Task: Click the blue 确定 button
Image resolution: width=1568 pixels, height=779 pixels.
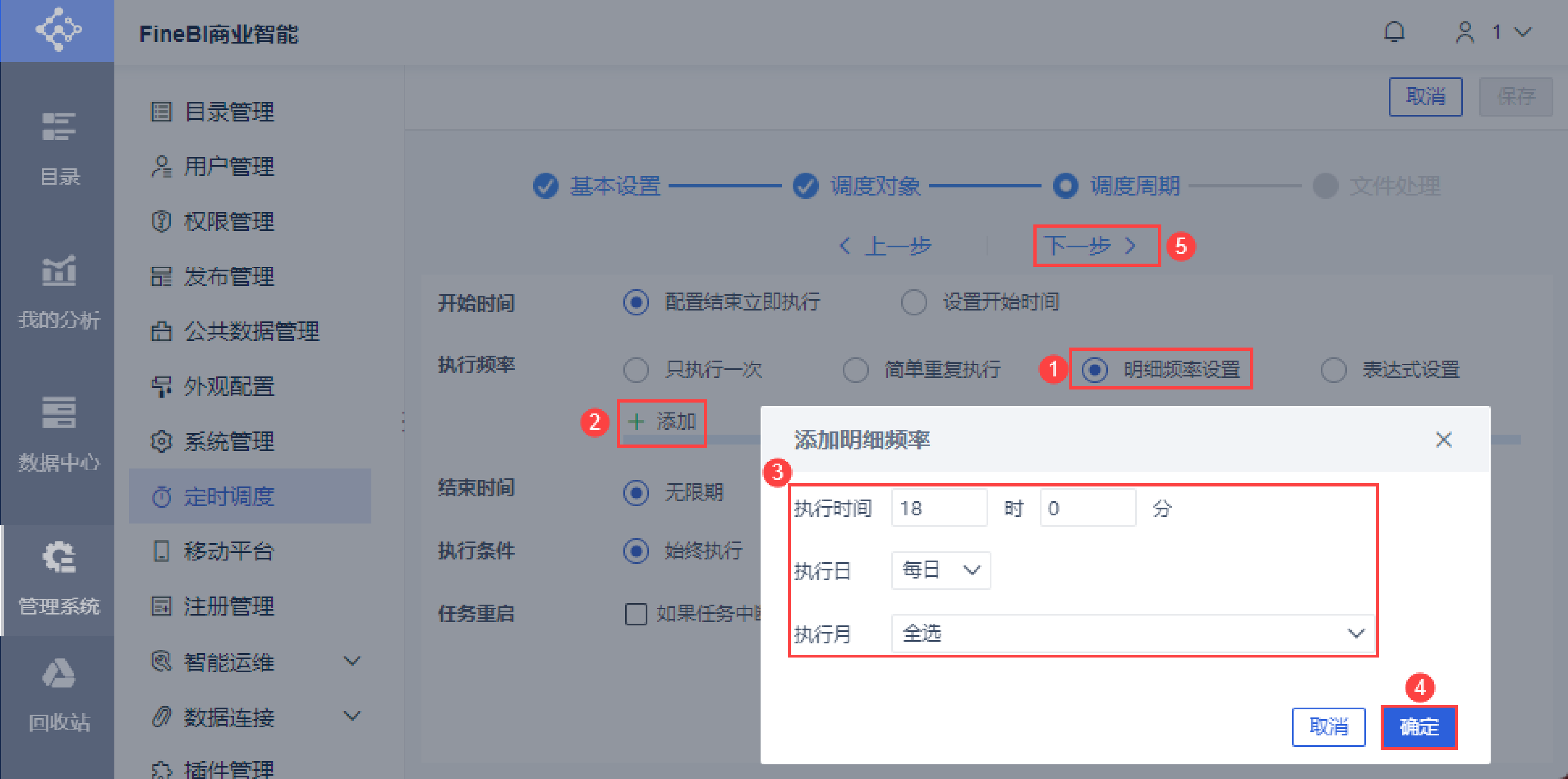Action: [1418, 727]
